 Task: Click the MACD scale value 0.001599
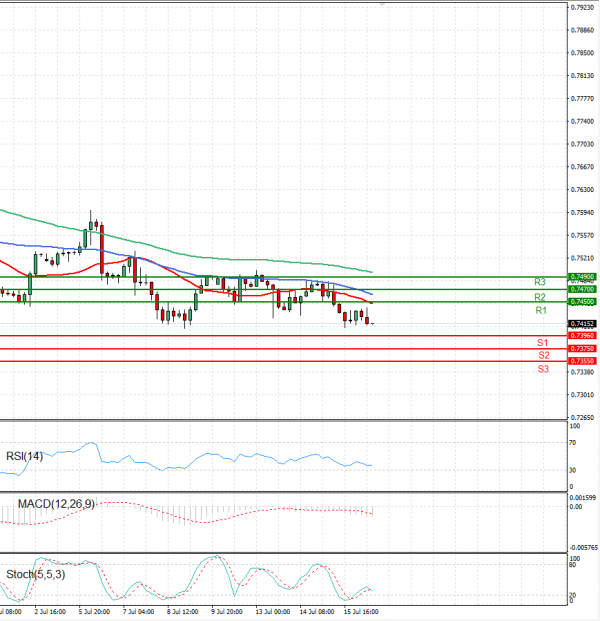point(583,498)
